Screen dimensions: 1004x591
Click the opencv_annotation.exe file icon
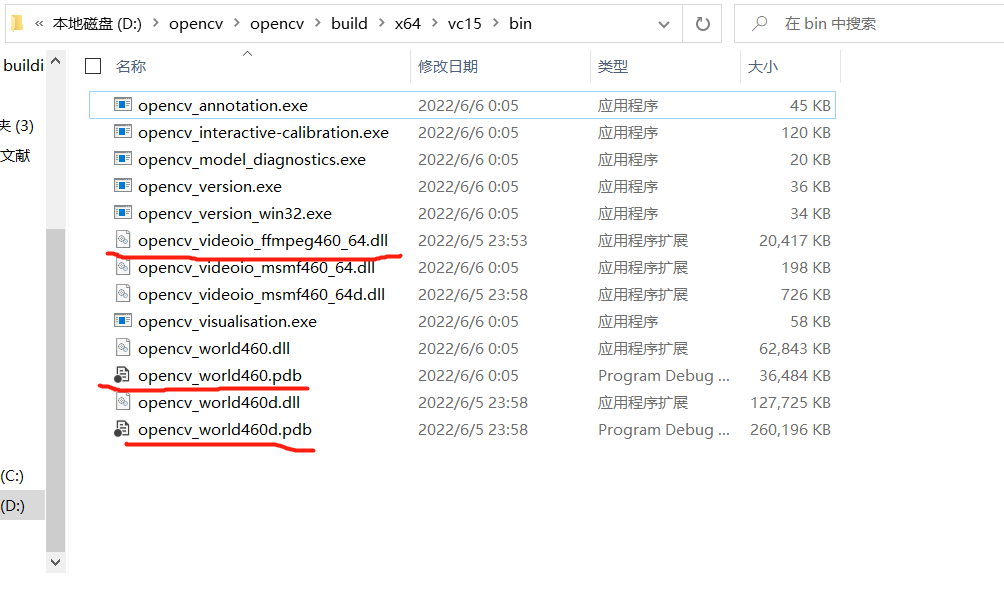tap(123, 104)
